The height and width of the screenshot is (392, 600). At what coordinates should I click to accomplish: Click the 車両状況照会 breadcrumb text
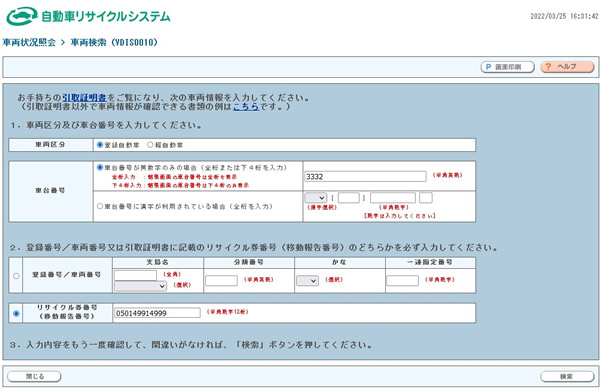coord(29,42)
